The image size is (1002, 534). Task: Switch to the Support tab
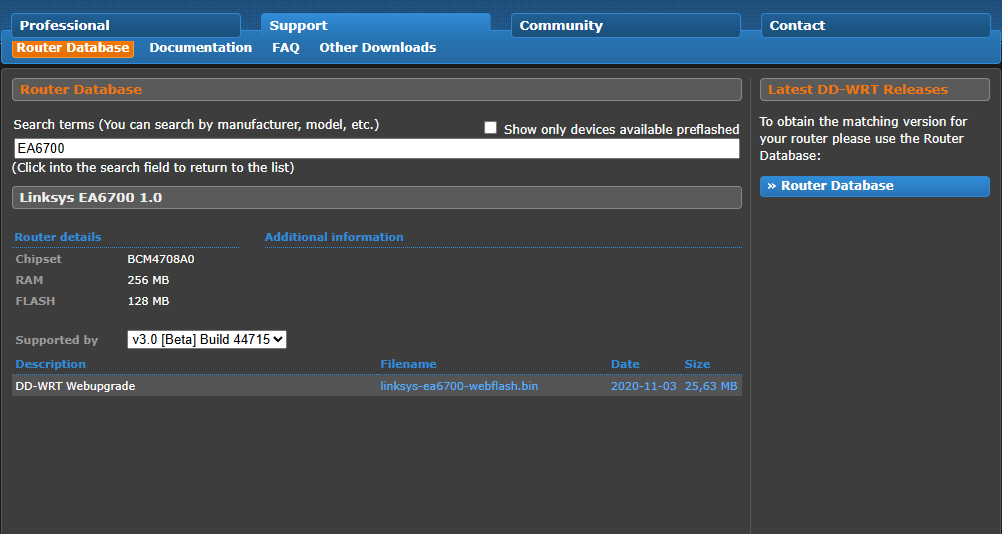pos(375,25)
